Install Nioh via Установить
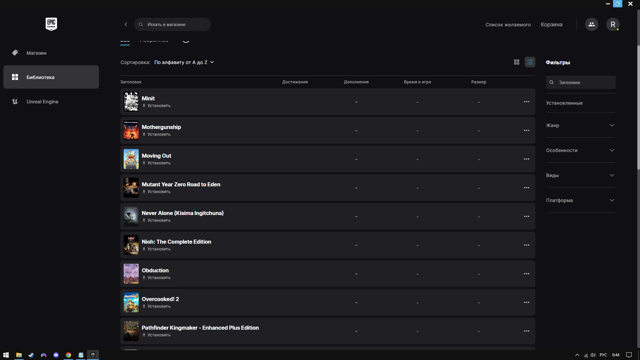This screenshot has height=360, width=640. click(156, 249)
